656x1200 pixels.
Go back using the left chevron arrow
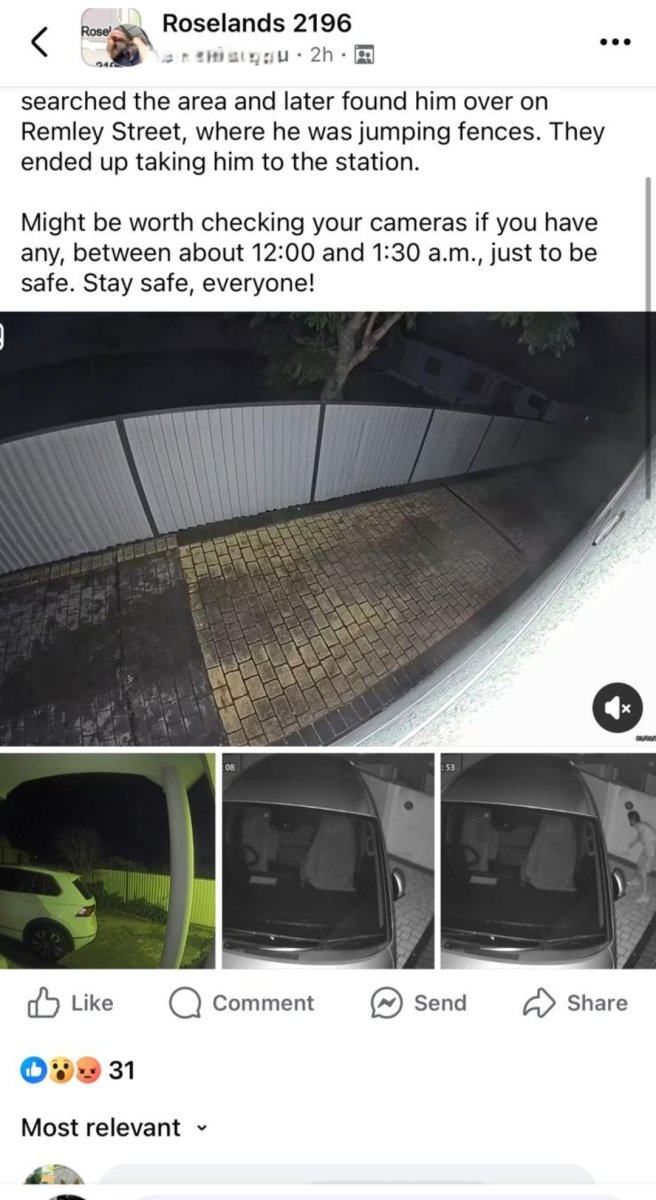coord(39,42)
